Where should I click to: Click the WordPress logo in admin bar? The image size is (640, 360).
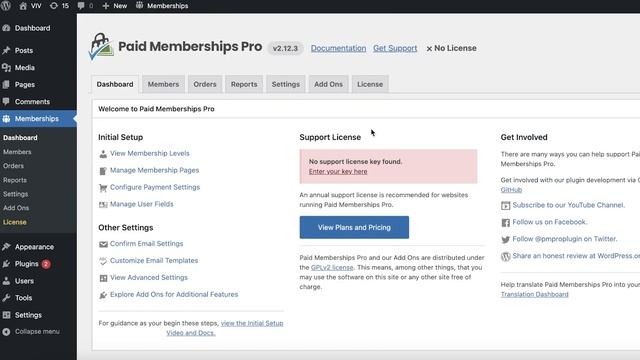point(6,6)
